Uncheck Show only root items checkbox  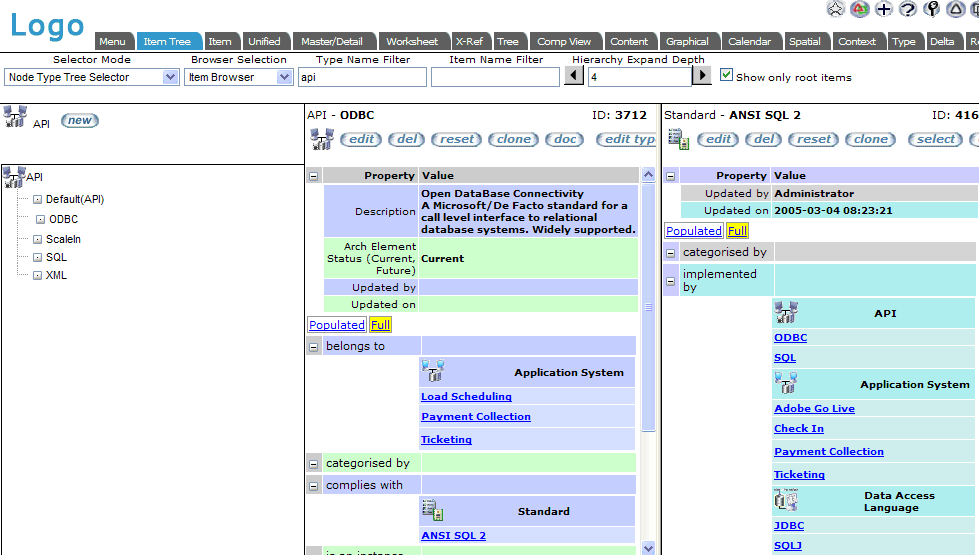(x=726, y=76)
